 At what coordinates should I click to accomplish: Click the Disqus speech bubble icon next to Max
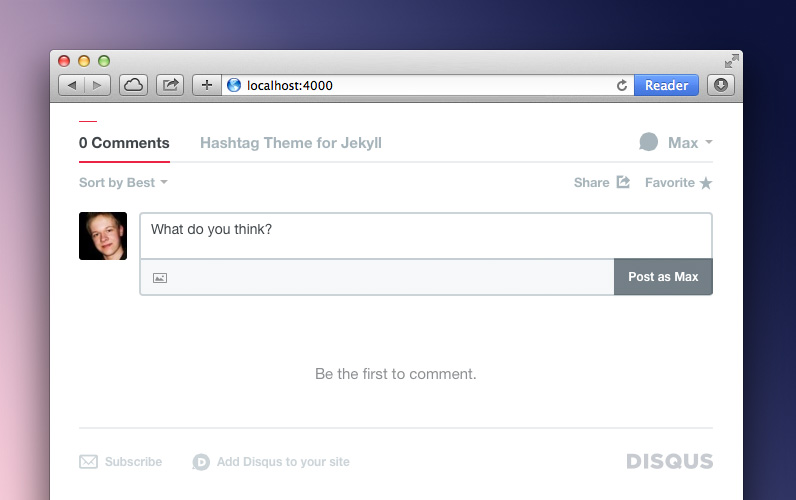[x=648, y=142]
